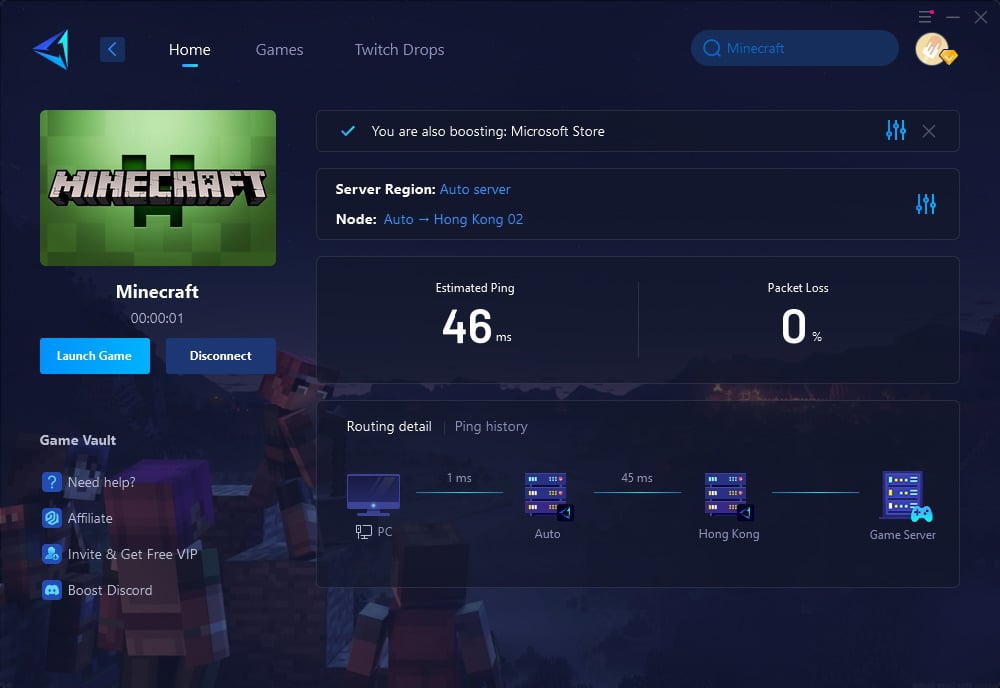Viewport: 1000px width, 688px height.
Task: Open server region settings sliders icon
Action: click(x=925, y=204)
